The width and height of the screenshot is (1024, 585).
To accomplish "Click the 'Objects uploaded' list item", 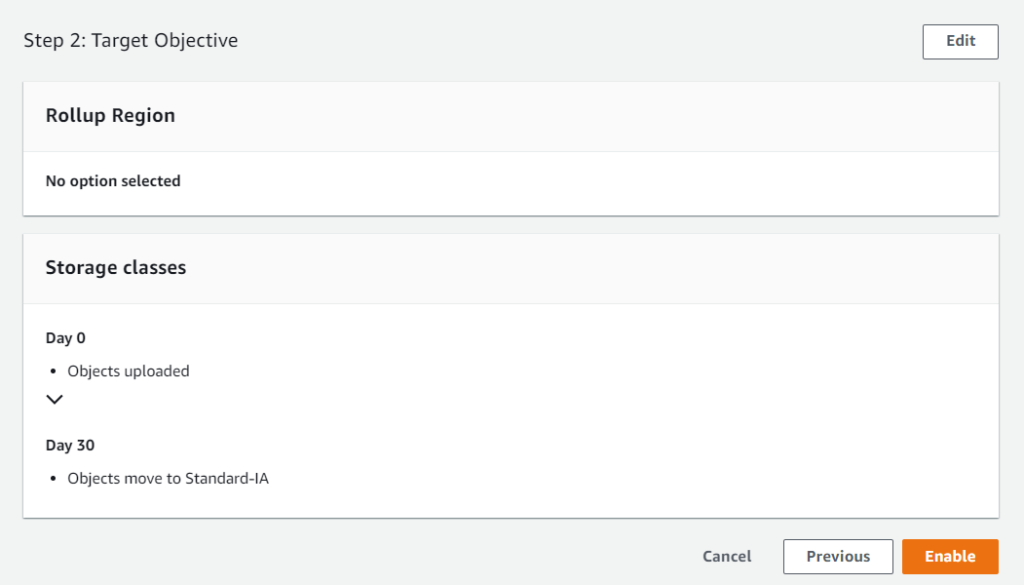I will (128, 371).
